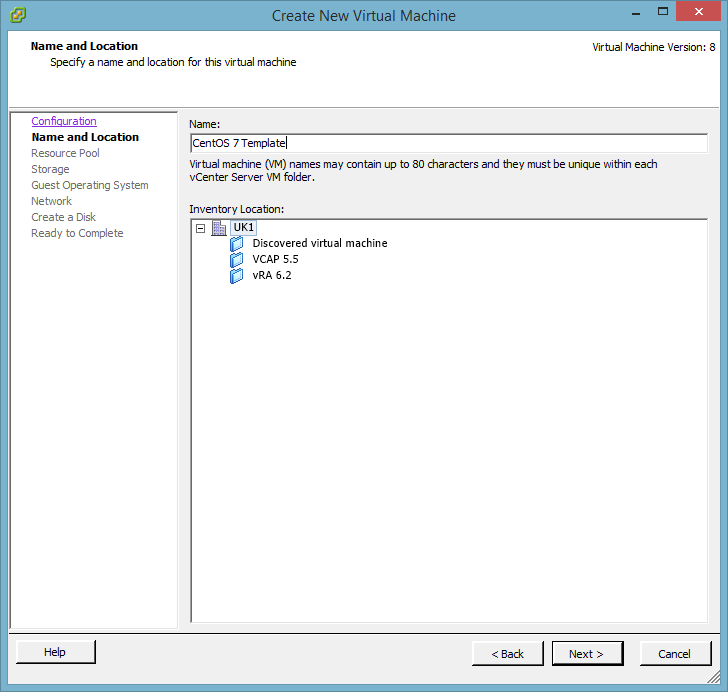
Task: Proceed with the Next > button
Action: 587,653
